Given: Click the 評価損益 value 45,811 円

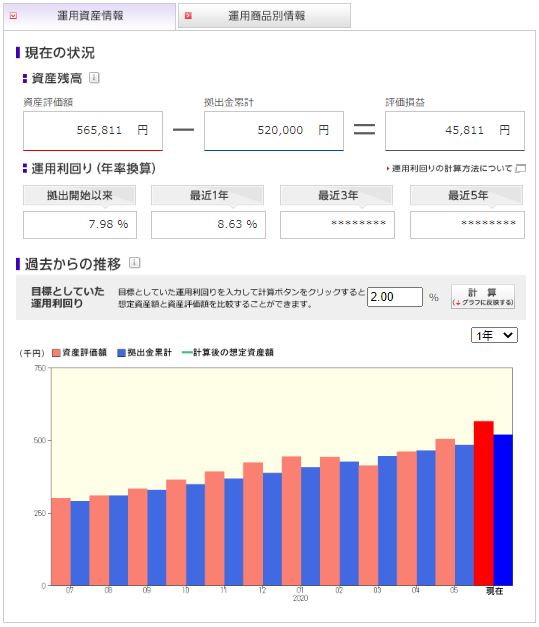Looking at the screenshot, I should point(455,130).
